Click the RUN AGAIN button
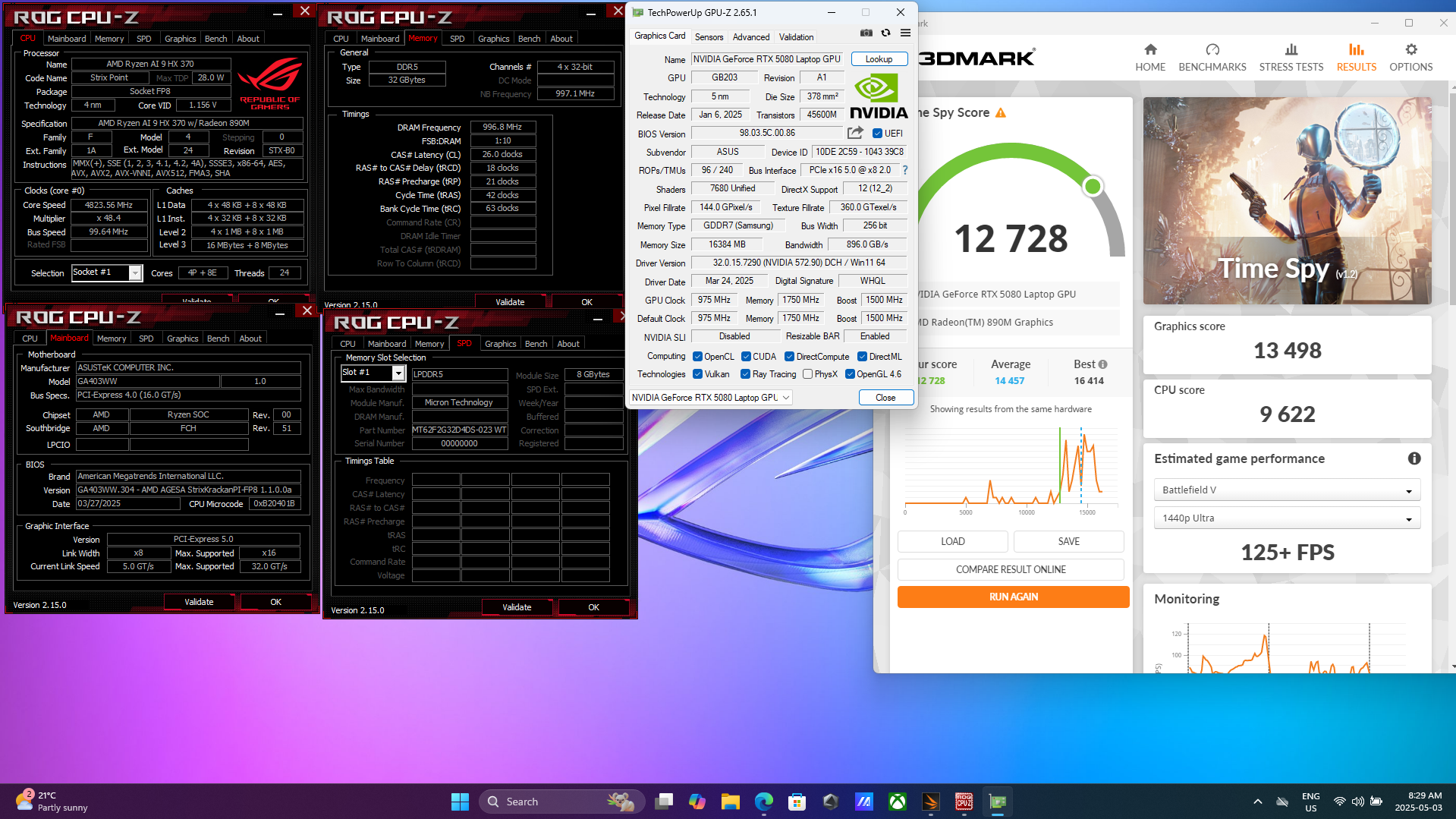The width and height of the screenshot is (1456, 819). pos(1014,597)
